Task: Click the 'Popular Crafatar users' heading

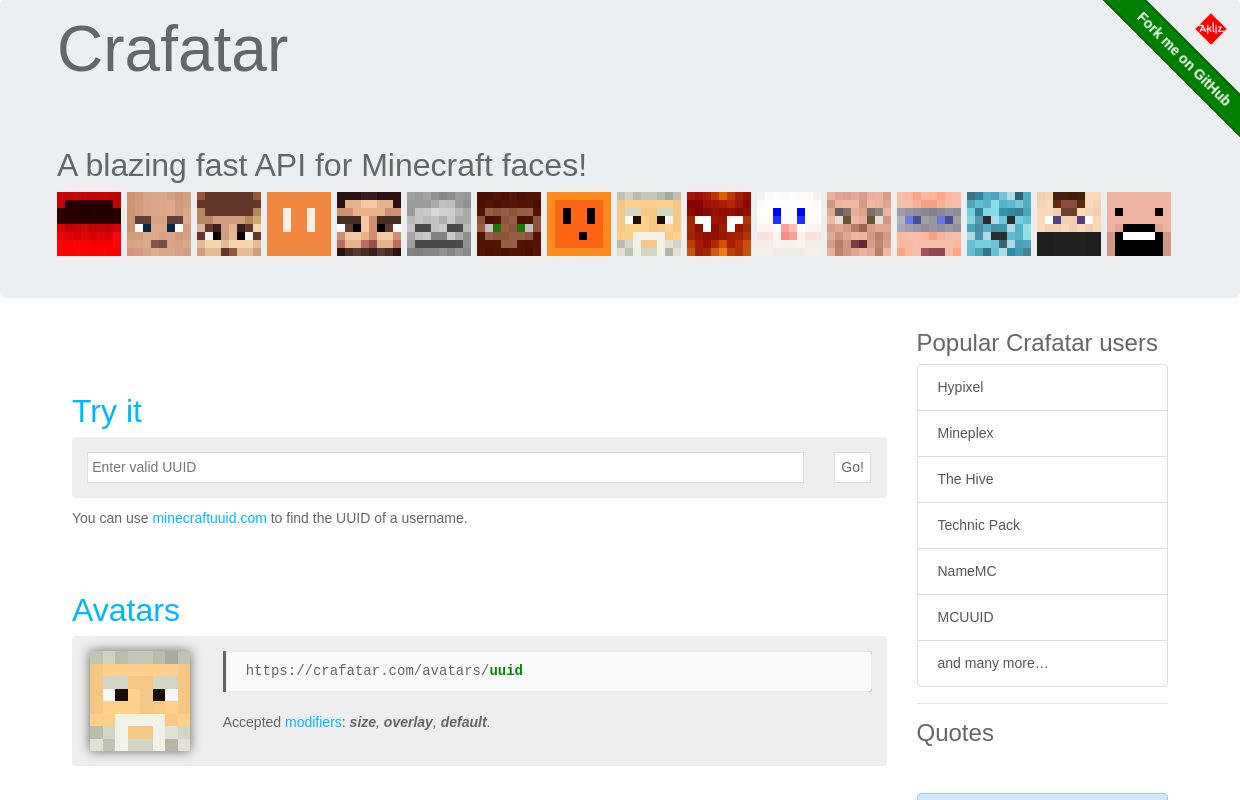Action: tap(1037, 343)
